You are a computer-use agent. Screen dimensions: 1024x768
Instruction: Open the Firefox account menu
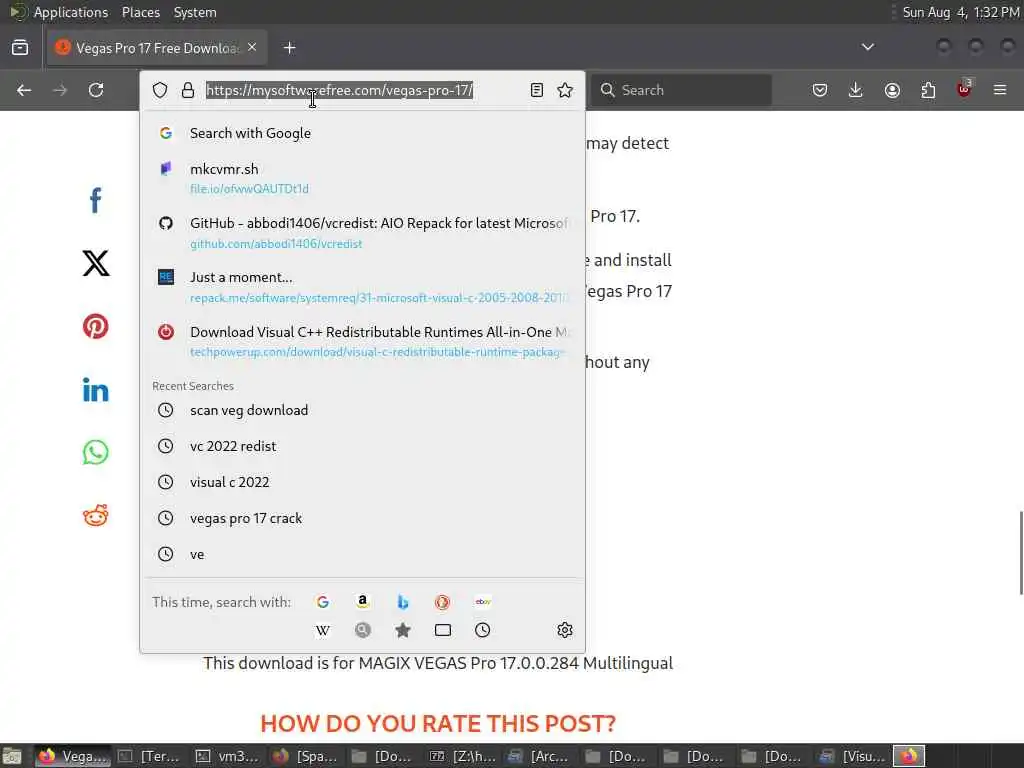(x=892, y=90)
